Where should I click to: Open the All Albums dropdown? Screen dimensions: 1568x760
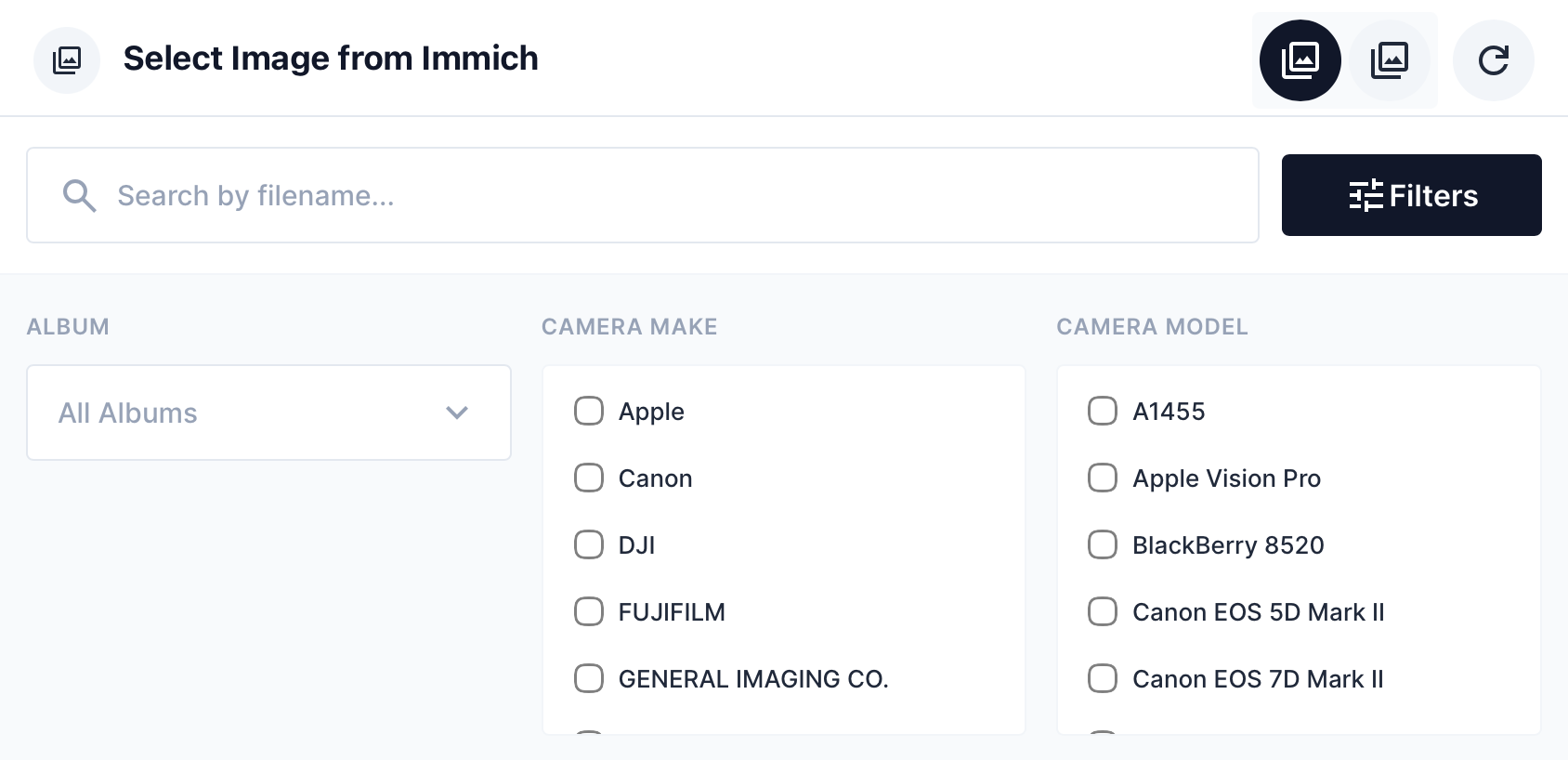coord(268,413)
